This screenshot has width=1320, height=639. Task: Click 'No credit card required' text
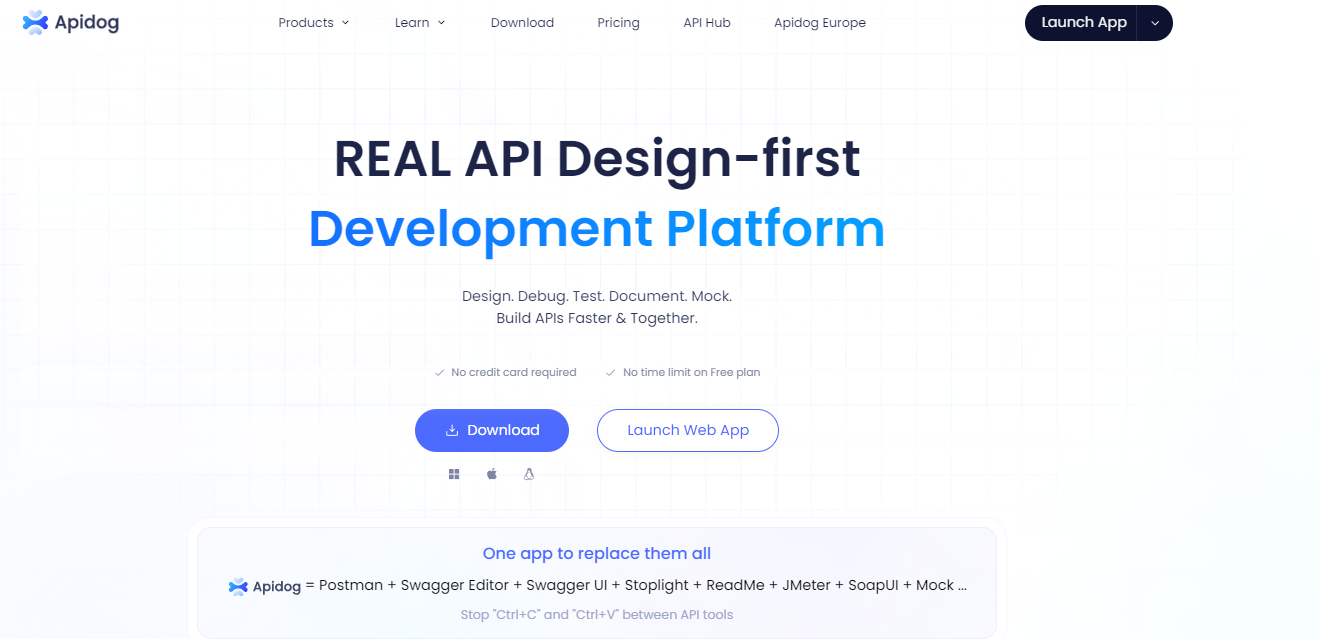514,372
